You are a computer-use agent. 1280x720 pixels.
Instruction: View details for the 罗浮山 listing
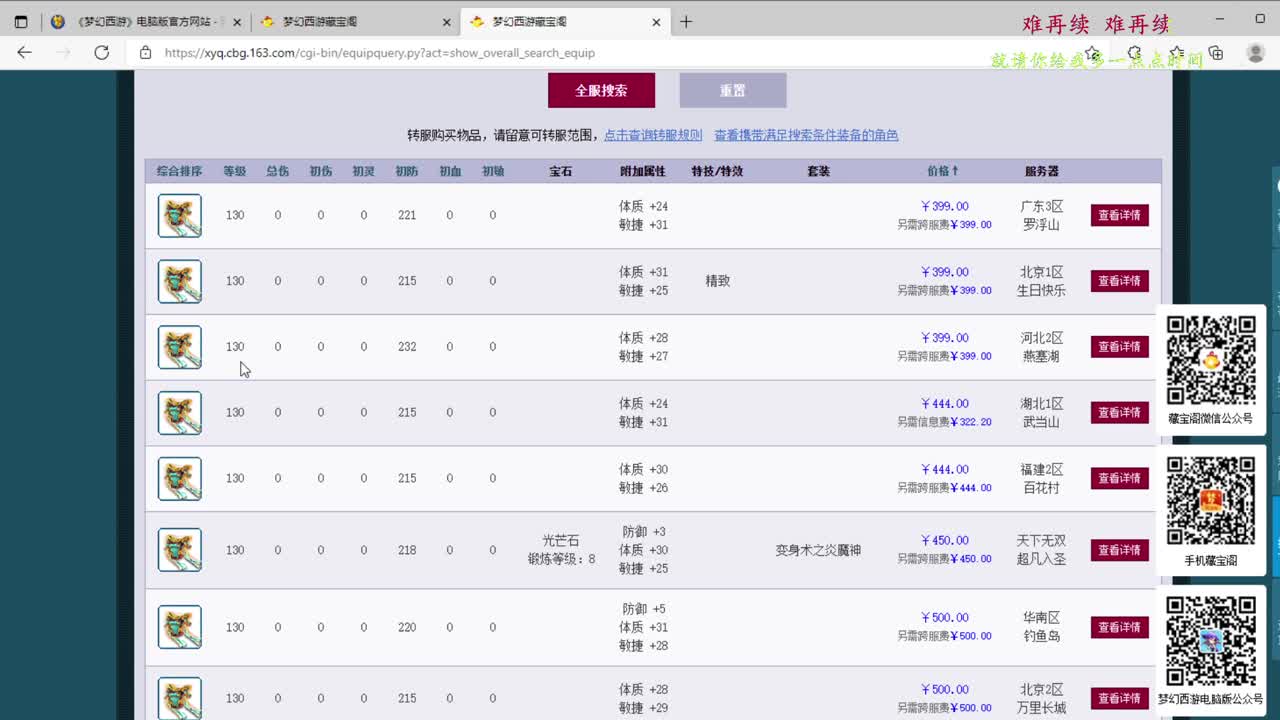pos(1119,215)
